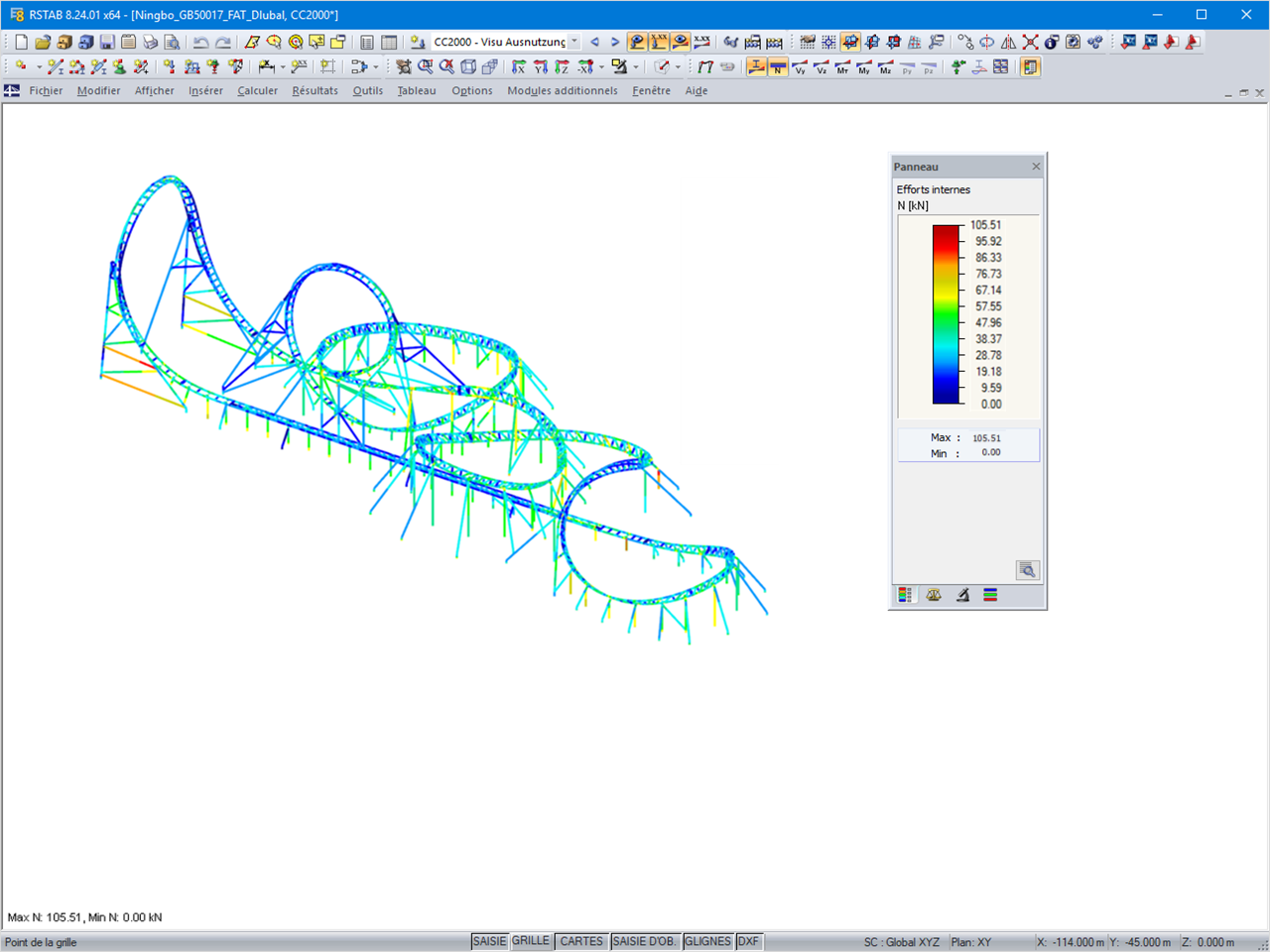This screenshot has width=1270, height=952.
Task: Toggle GLIGNES in the status bar
Action: coord(707,941)
